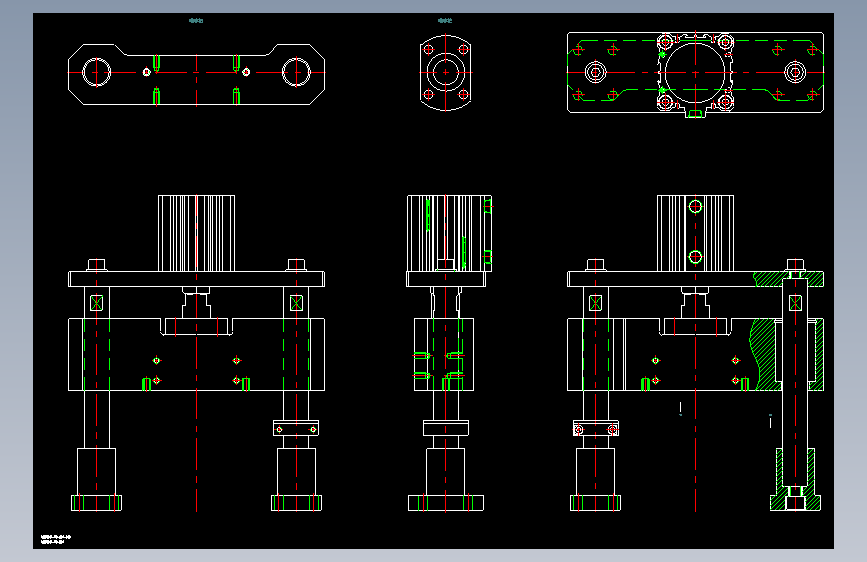
Task: Select the bottom-center side elevation cylinder body
Action: 449,233
